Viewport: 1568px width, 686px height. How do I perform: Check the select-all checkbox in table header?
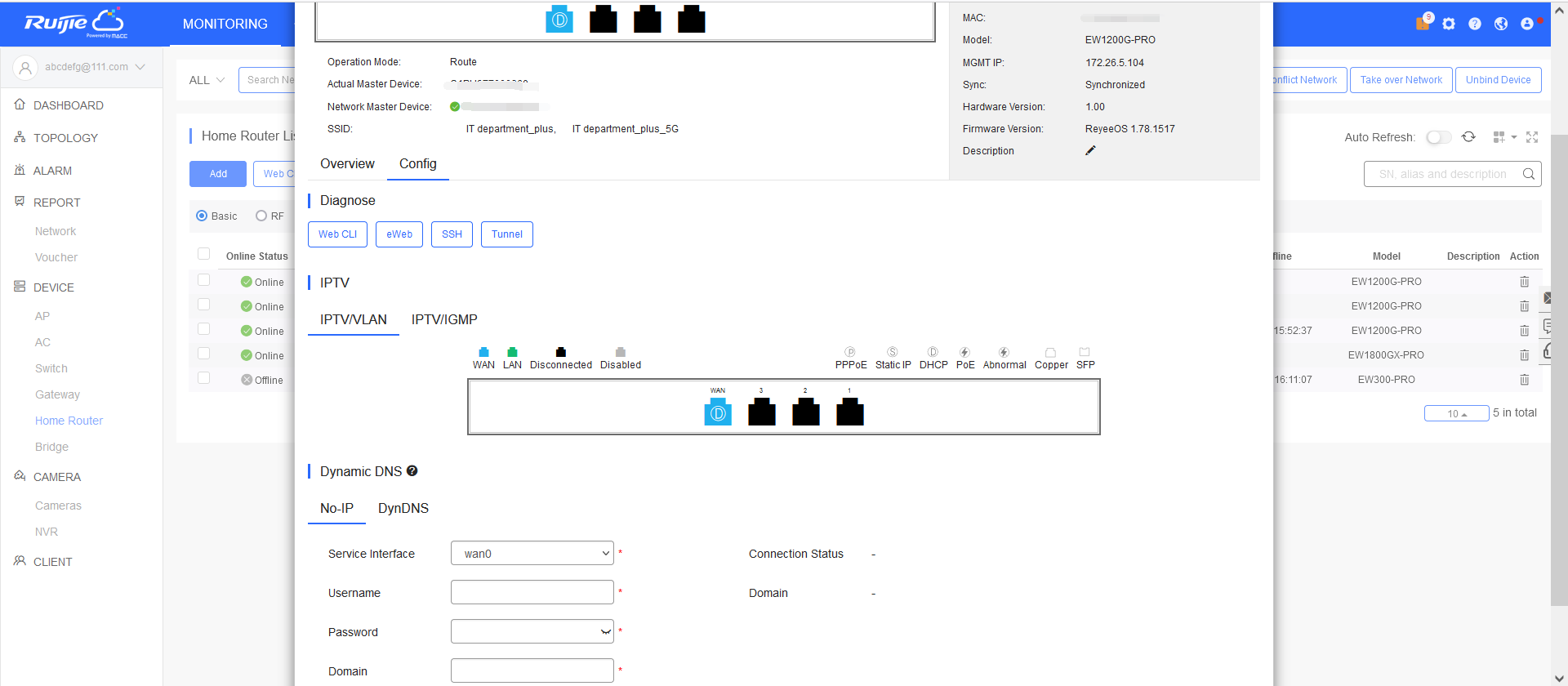204,254
